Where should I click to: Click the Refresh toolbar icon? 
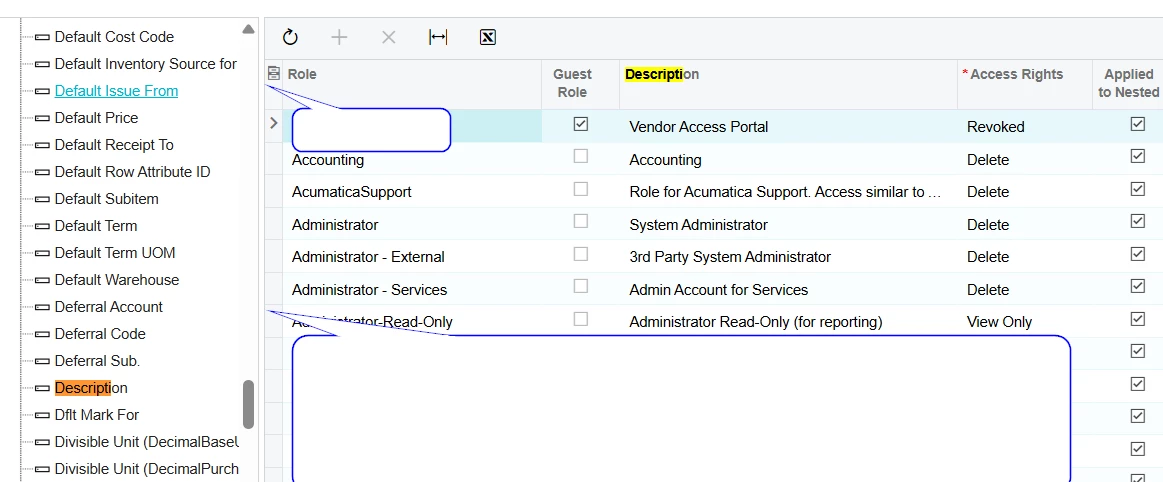pyautogui.click(x=290, y=37)
